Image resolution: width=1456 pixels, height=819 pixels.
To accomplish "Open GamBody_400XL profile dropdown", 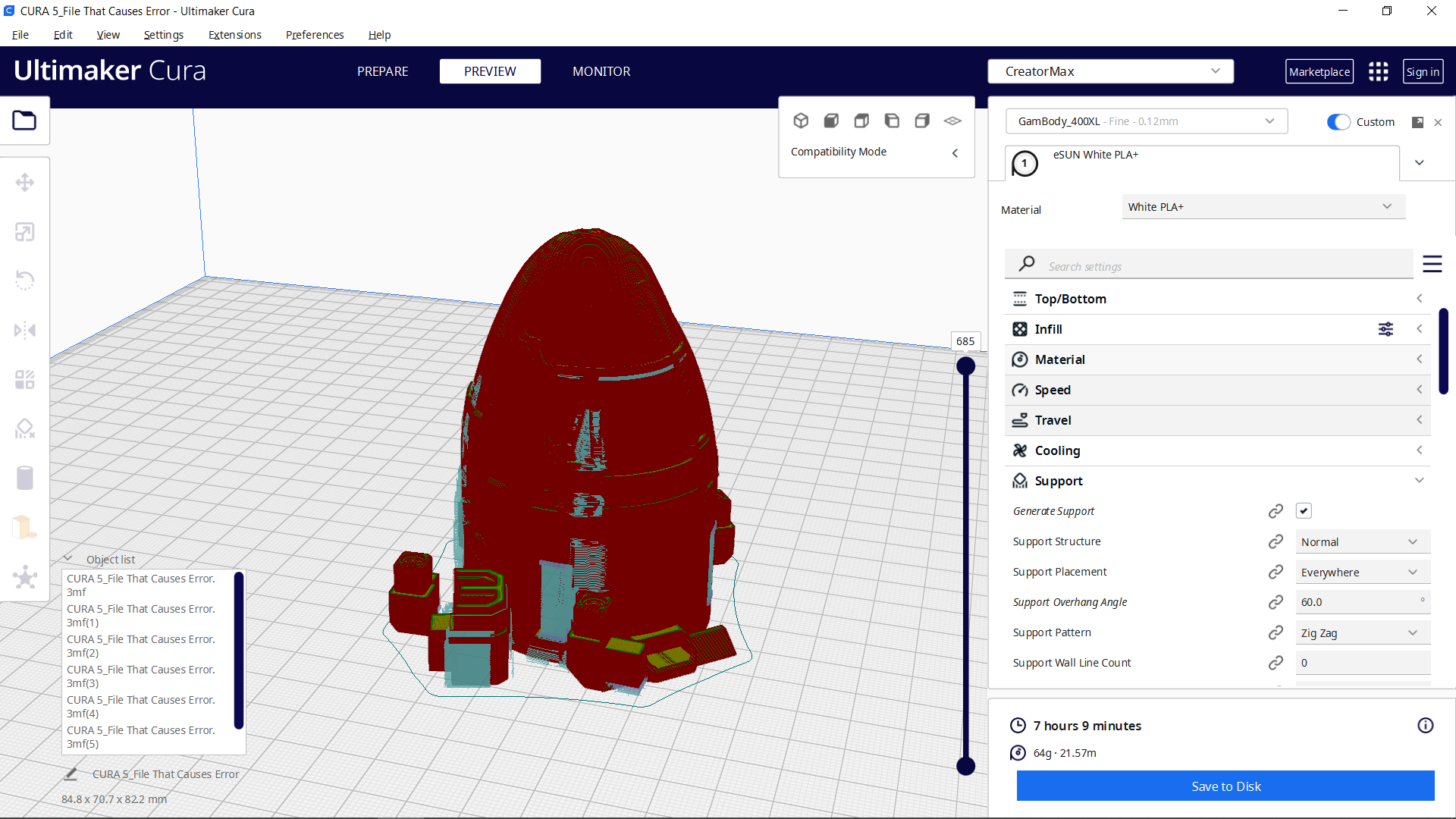I will 1147,121.
